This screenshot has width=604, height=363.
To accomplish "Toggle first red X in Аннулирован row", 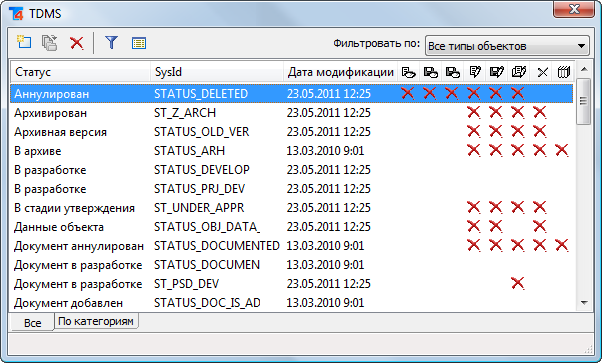I will pos(408,93).
